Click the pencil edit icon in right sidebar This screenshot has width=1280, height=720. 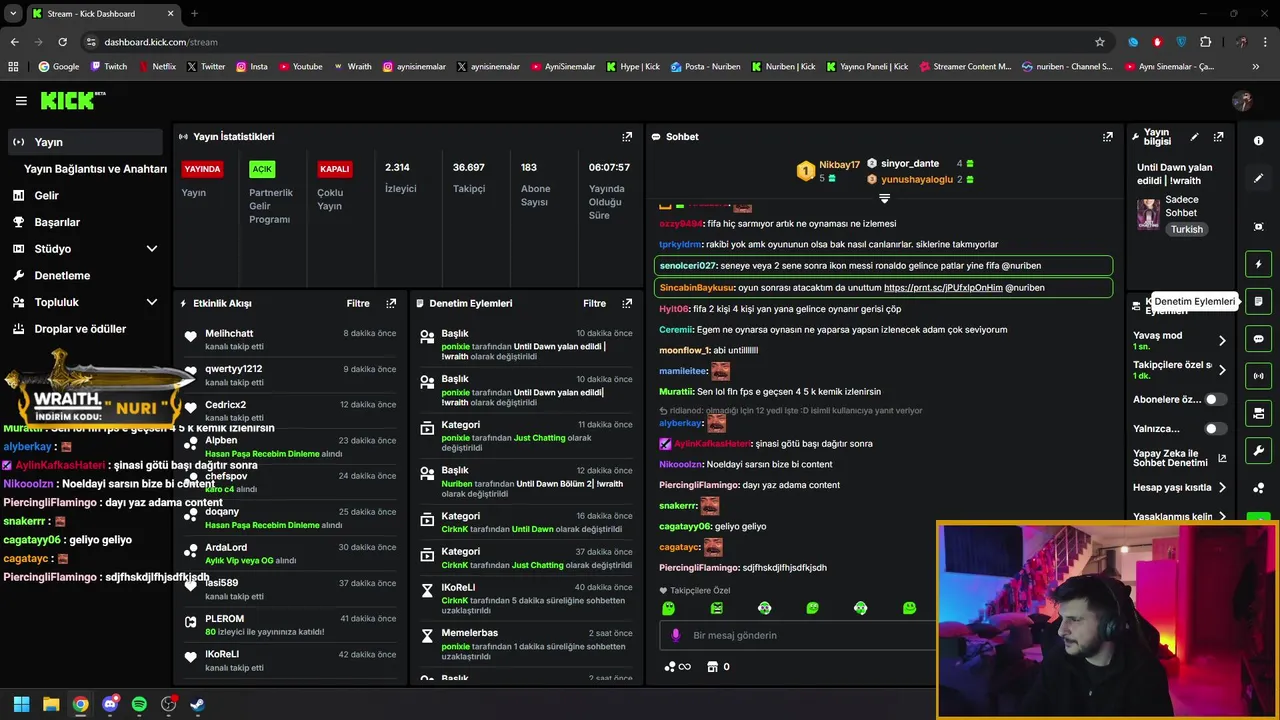pyautogui.click(x=1258, y=178)
